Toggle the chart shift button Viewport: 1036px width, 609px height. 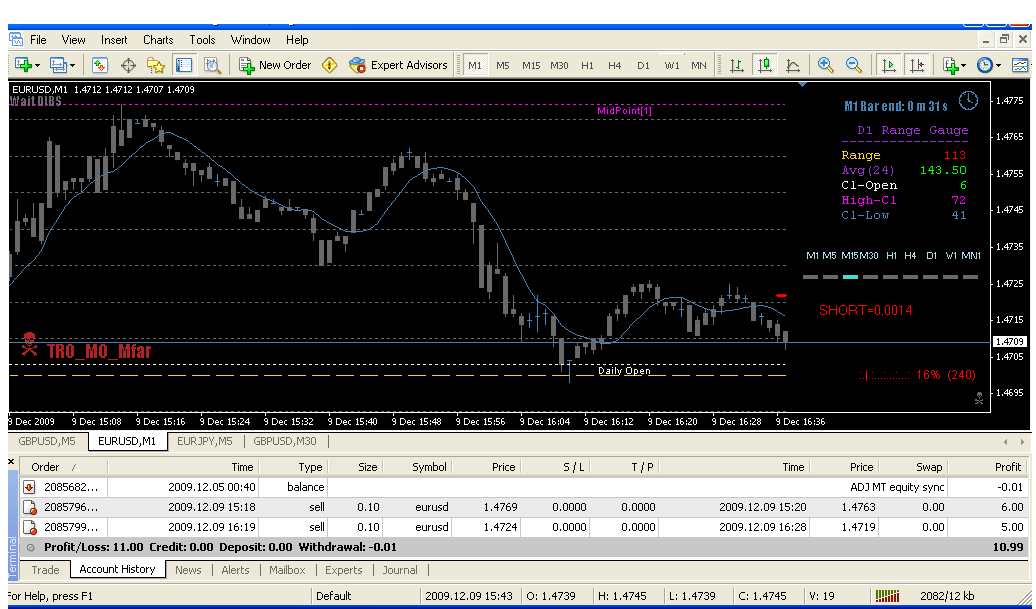[x=916, y=65]
